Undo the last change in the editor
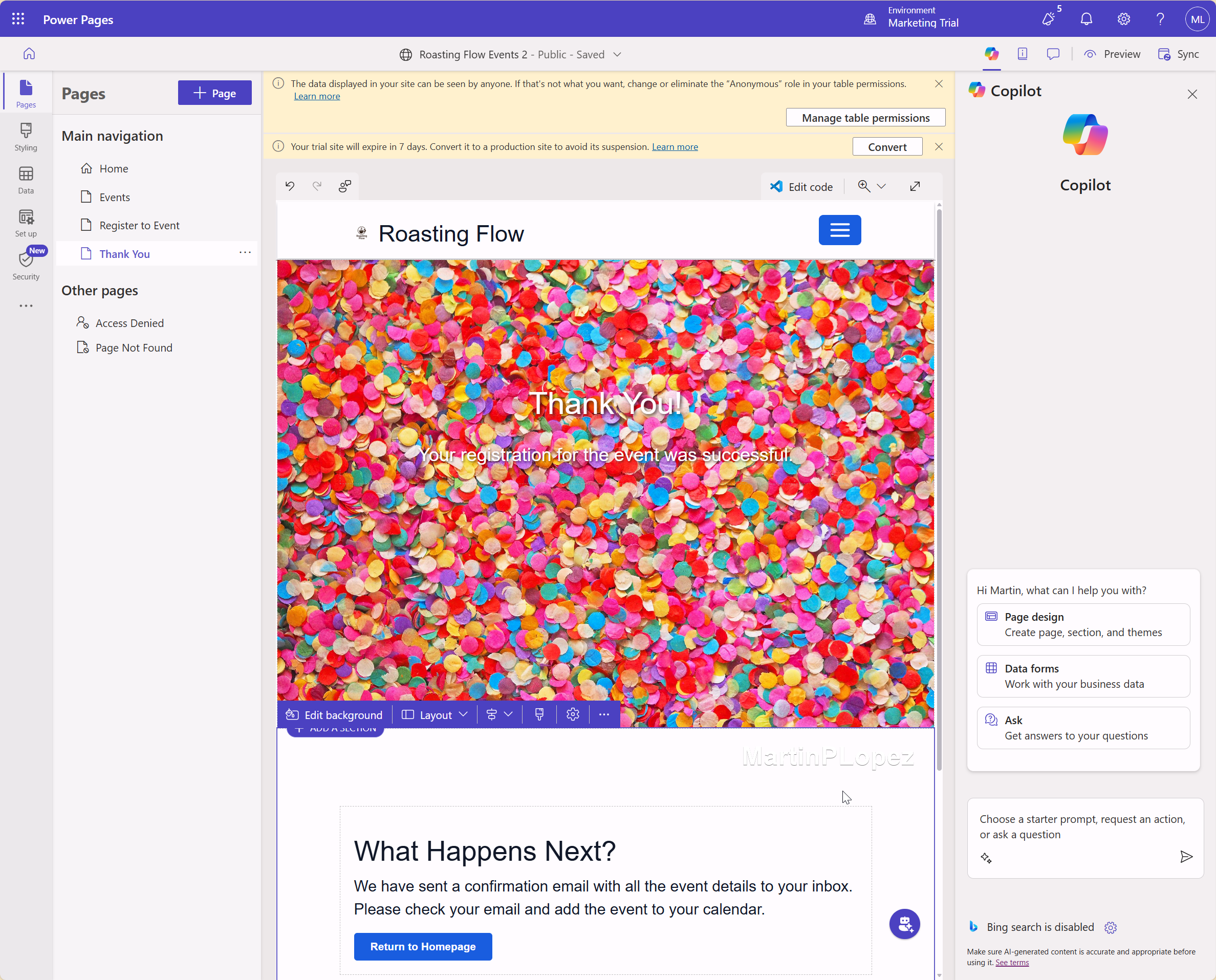This screenshot has width=1216, height=980. click(x=290, y=186)
